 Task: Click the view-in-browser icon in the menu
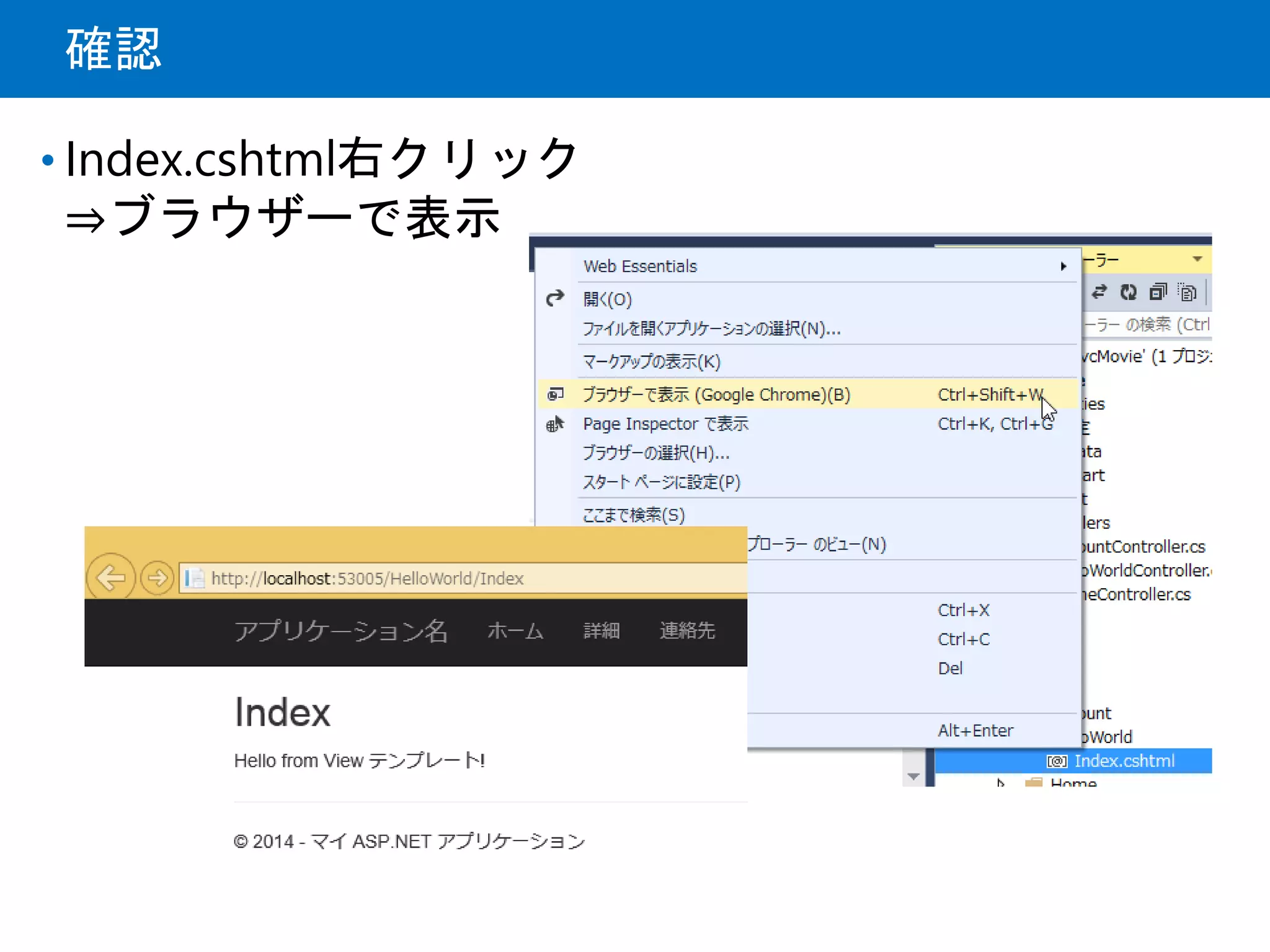click(556, 394)
